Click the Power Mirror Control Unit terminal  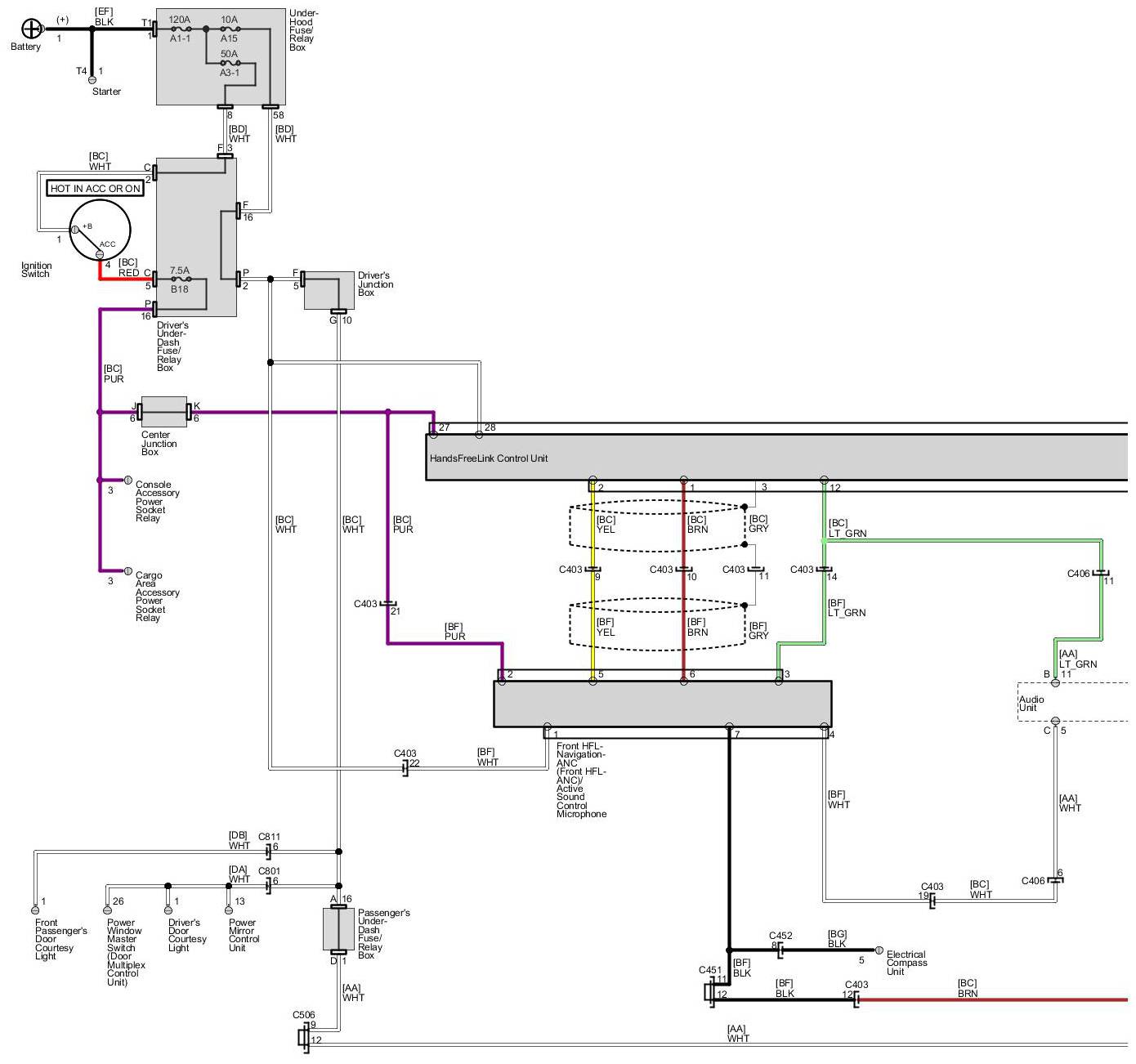point(229,910)
